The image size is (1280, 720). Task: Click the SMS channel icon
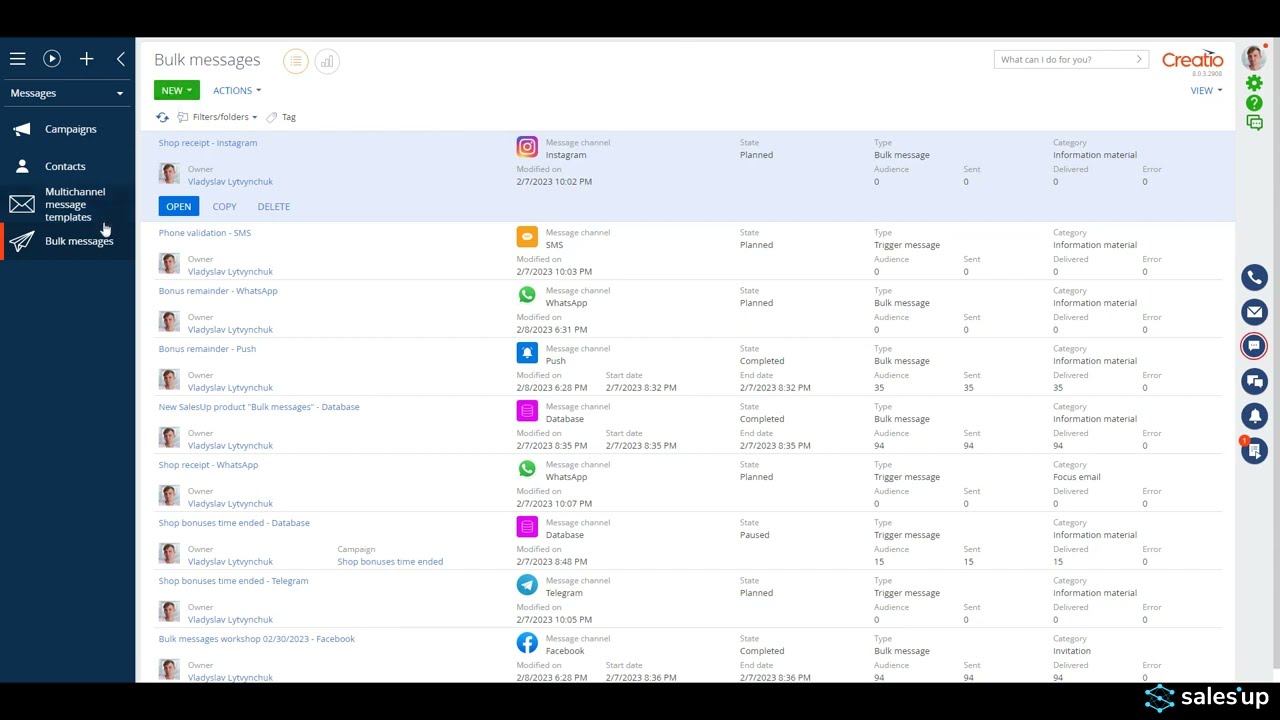click(x=527, y=237)
